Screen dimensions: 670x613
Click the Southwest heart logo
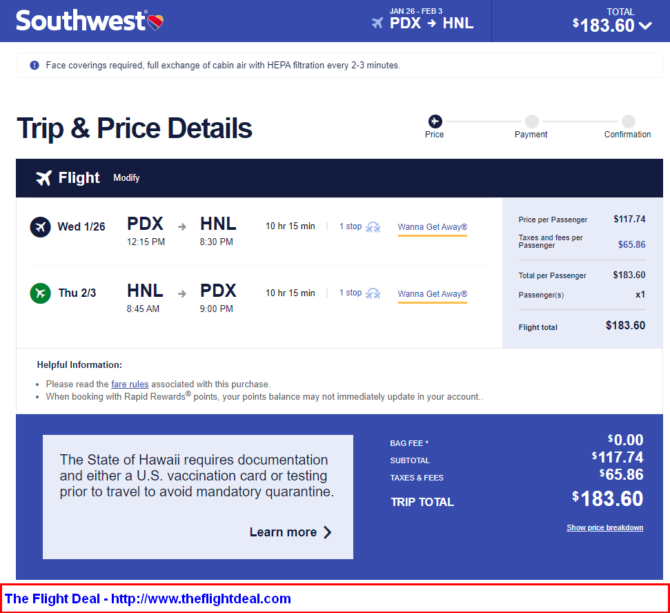[154, 21]
